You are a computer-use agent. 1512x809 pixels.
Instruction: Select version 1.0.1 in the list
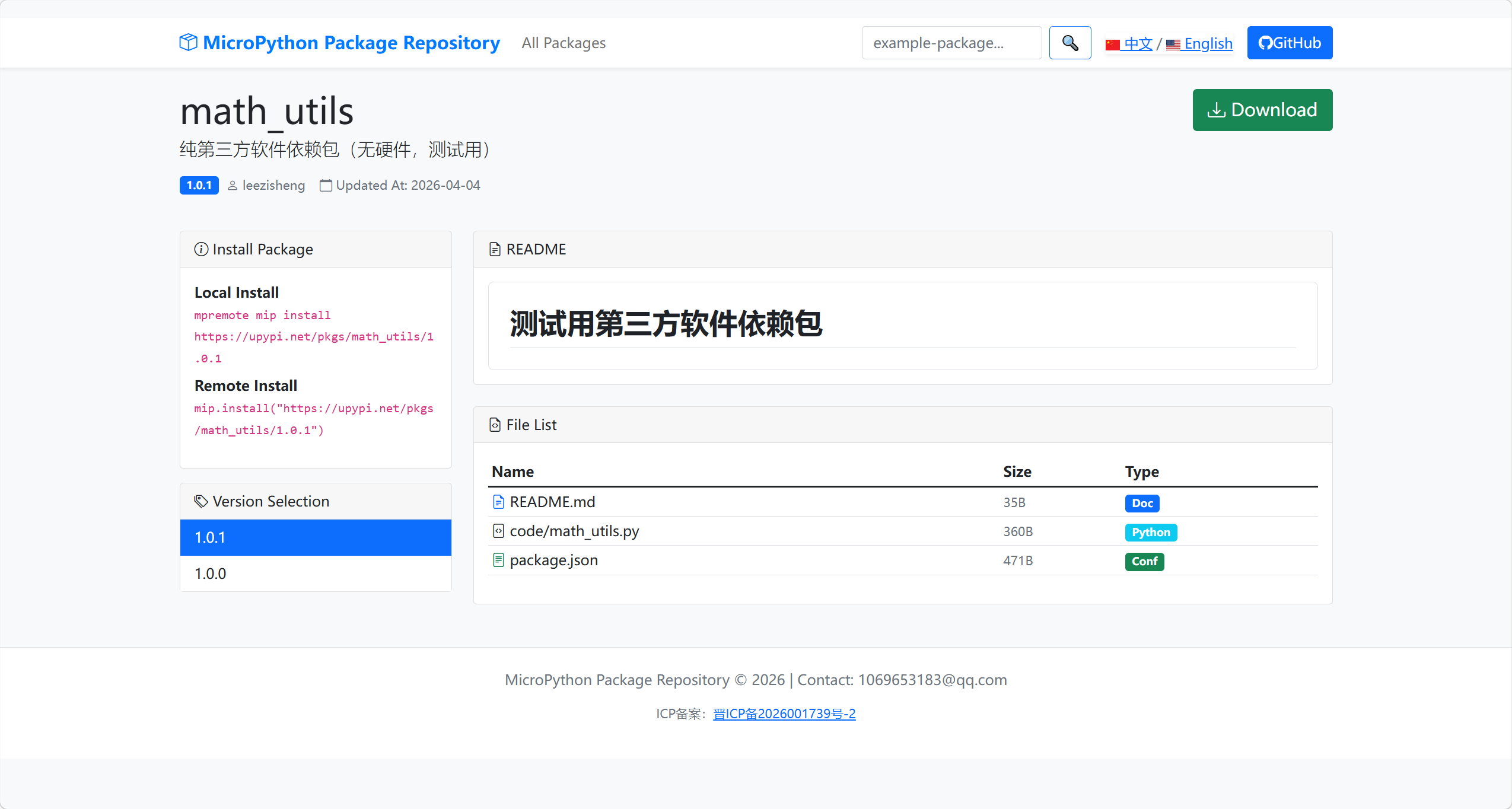point(316,537)
